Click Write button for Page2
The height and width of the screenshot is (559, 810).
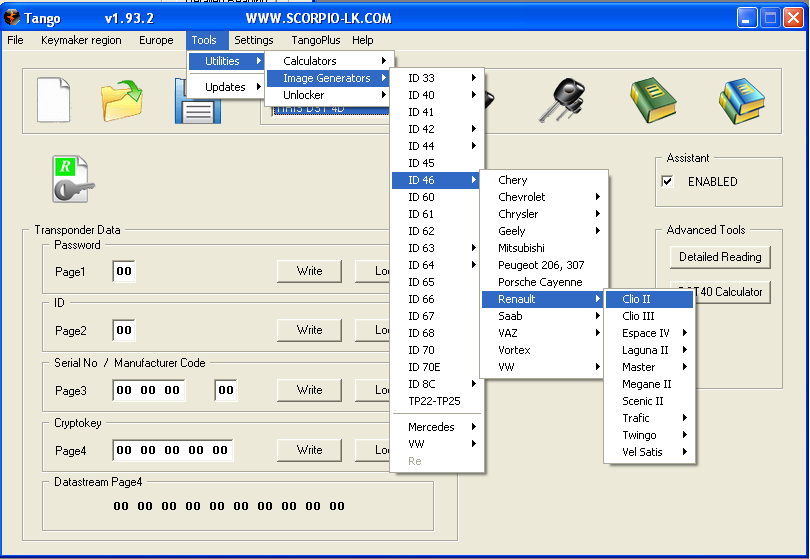pyautogui.click(x=309, y=330)
